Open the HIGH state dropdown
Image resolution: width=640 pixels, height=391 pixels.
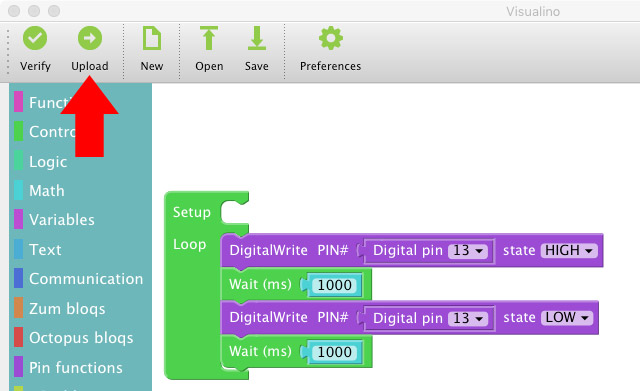click(569, 250)
